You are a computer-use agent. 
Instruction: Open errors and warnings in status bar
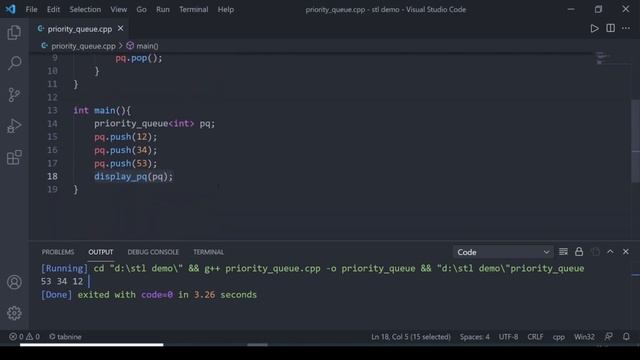click(x=24, y=337)
